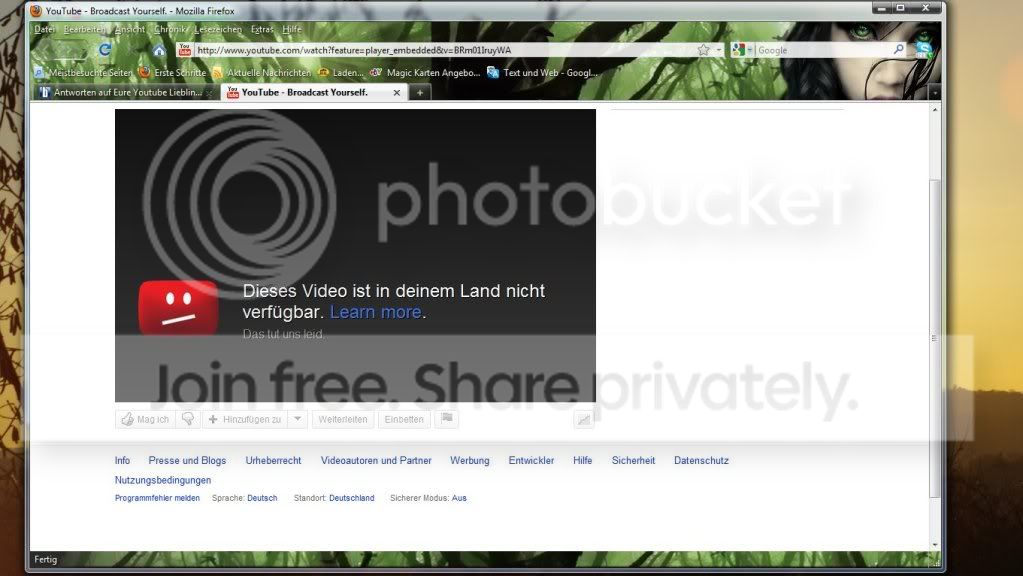Open the Lesezeichen menu

[x=218, y=29]
